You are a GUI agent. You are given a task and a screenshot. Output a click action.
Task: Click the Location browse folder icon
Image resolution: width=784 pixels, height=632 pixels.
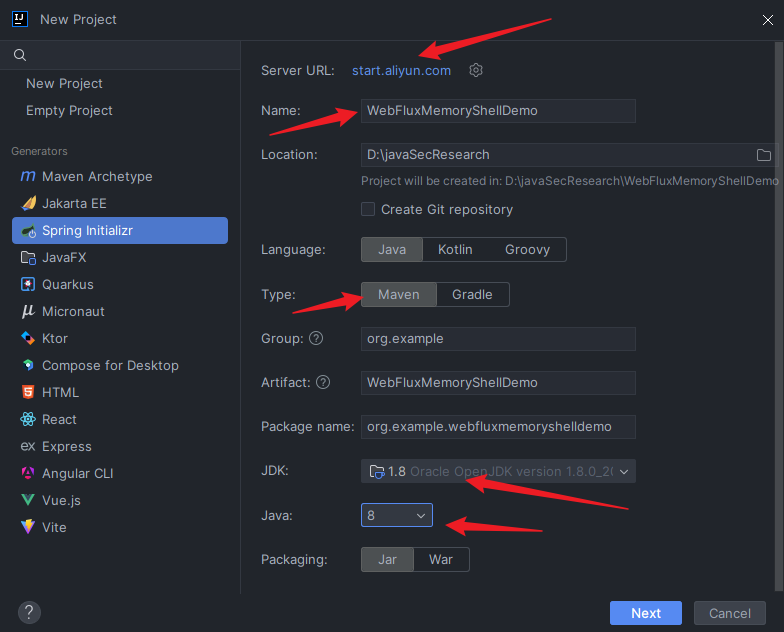click(764, 155)
